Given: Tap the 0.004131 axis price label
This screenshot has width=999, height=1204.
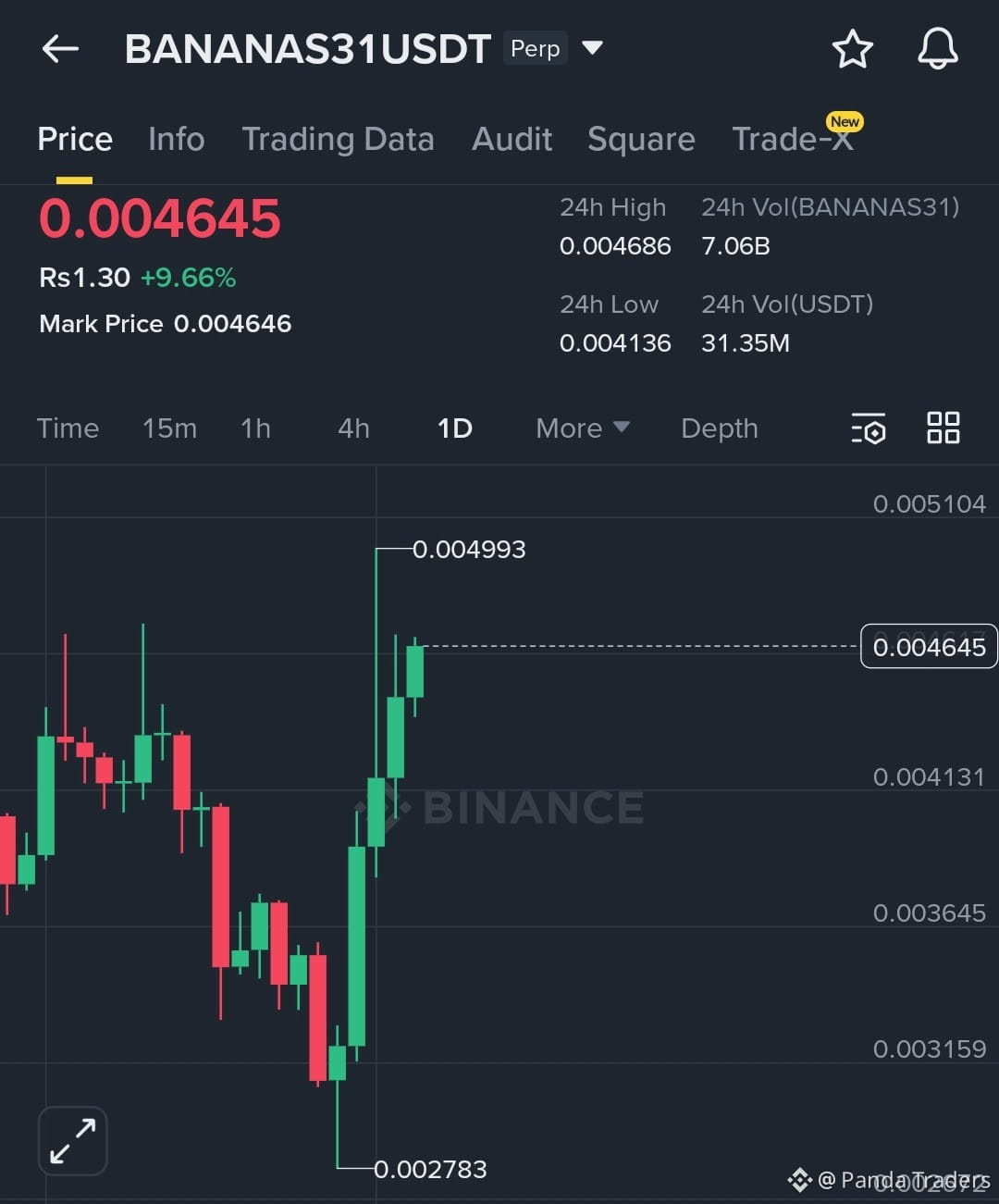Looking at the screenshot, I should pyautogui.click(x=930, y=776).
